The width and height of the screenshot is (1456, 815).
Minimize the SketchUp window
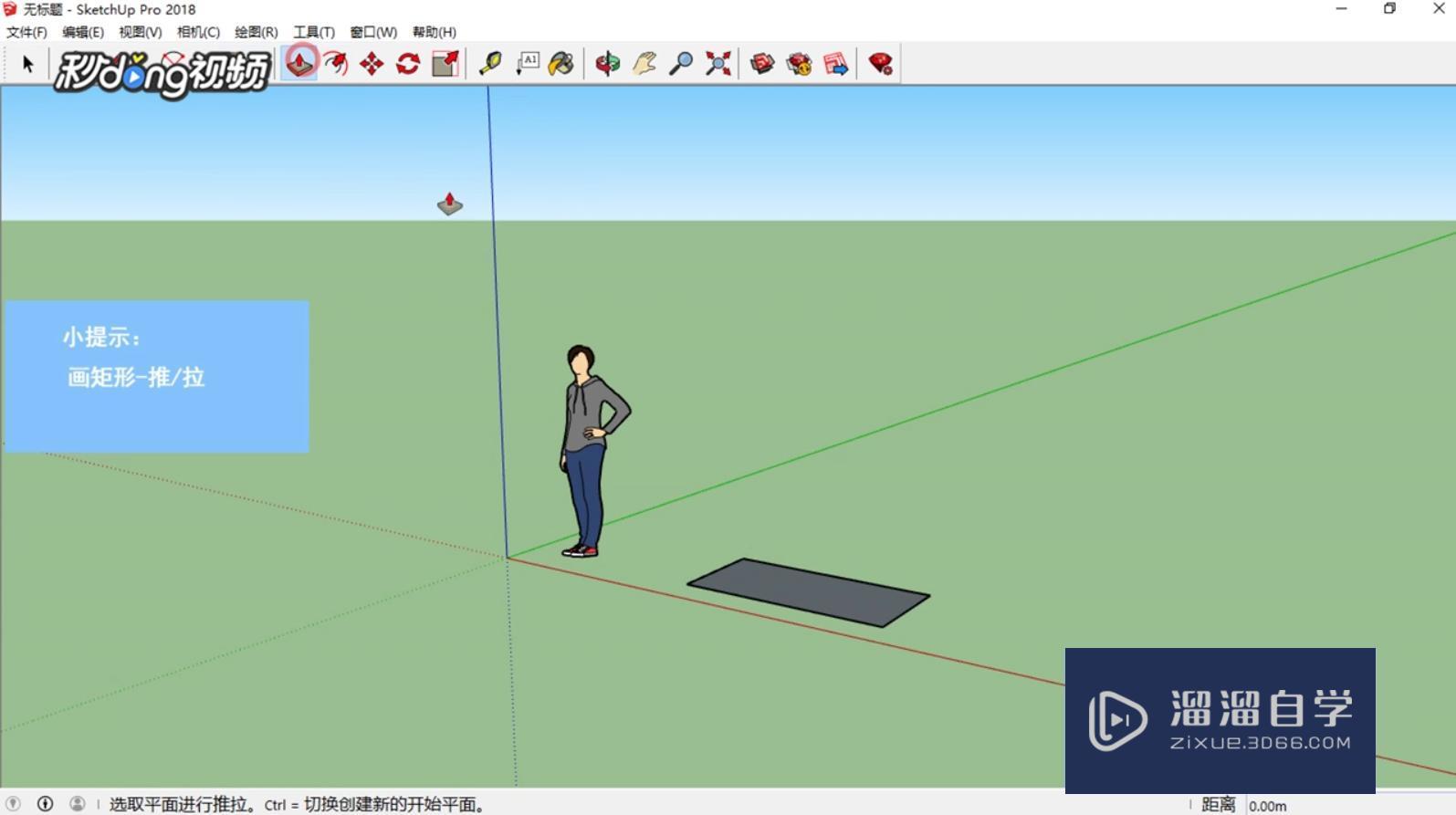(1341, 9)
